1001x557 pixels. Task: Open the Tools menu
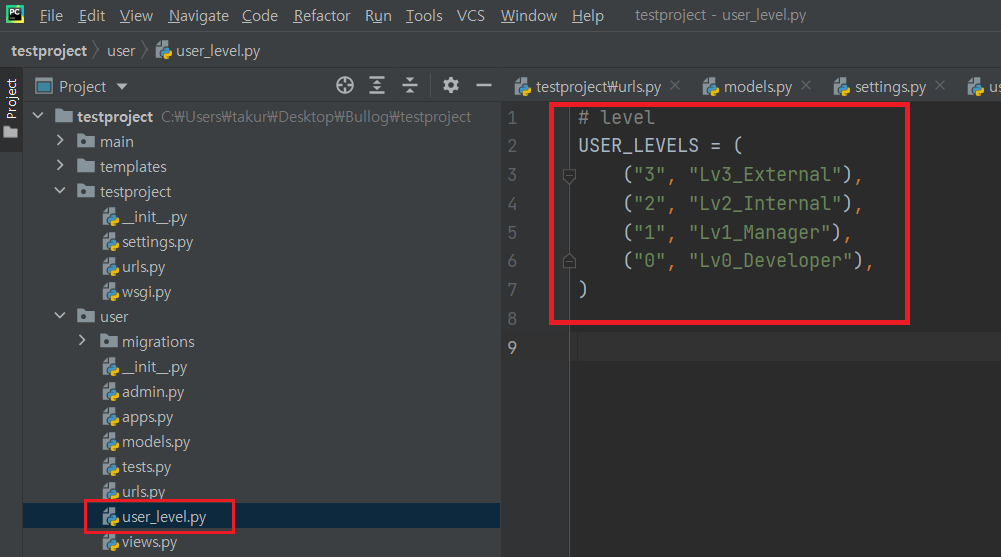424,15
